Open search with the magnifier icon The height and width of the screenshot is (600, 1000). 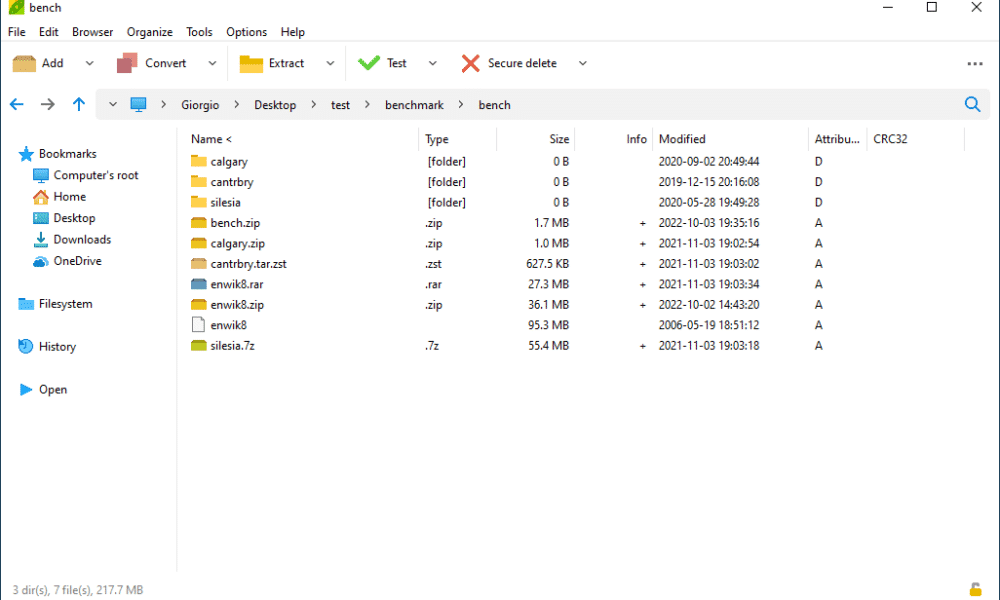(973, 105)
